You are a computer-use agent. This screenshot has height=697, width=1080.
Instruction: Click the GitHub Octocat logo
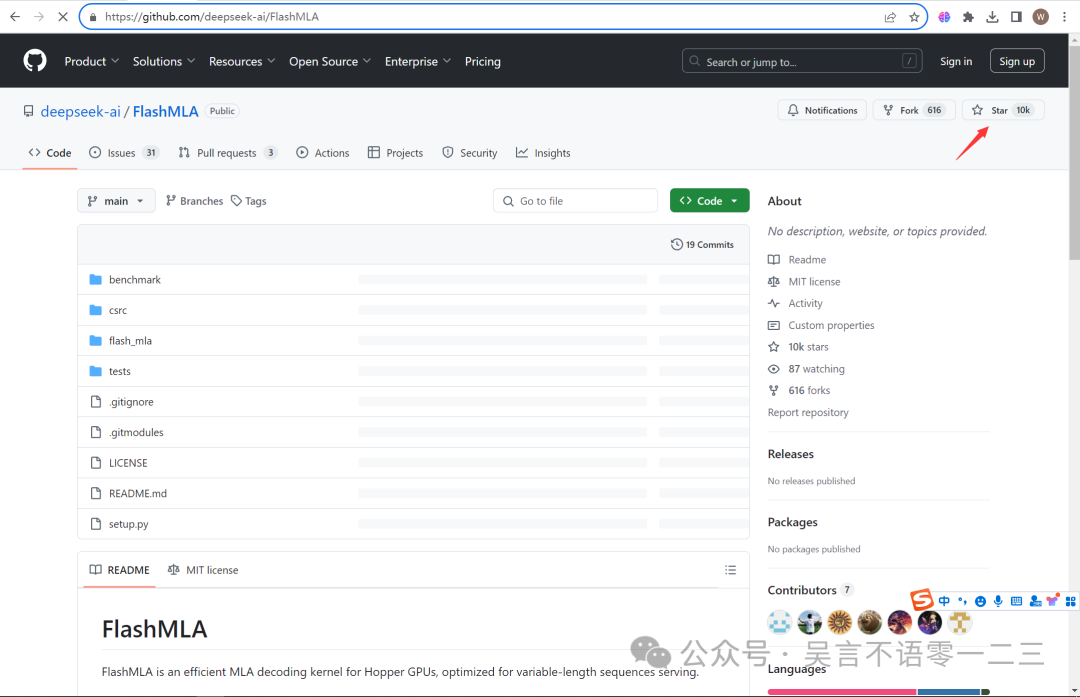point(34,61)
